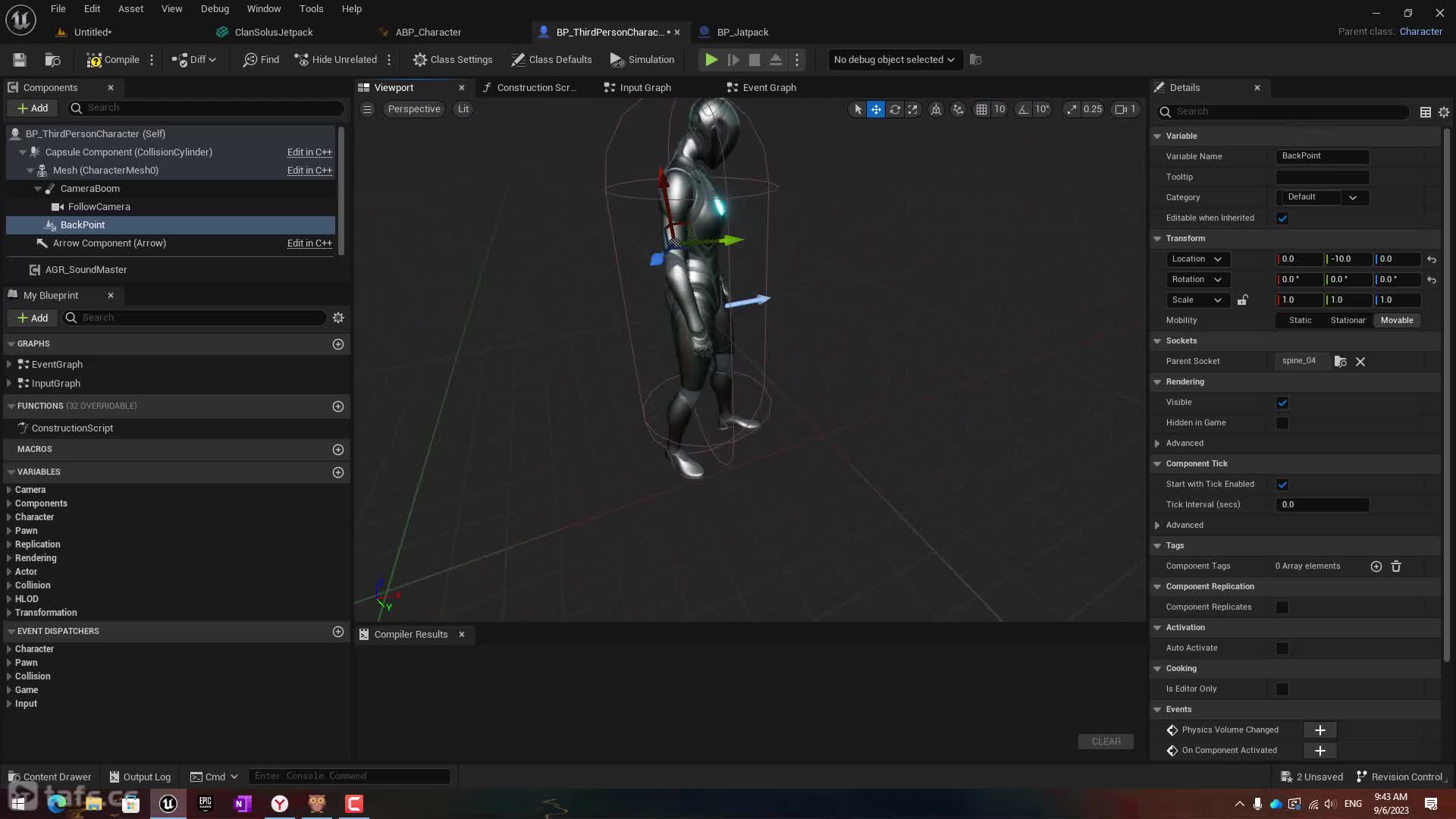Save the blueprint with the floppy icon
The image size is (1456, 819).
[20, 60]
